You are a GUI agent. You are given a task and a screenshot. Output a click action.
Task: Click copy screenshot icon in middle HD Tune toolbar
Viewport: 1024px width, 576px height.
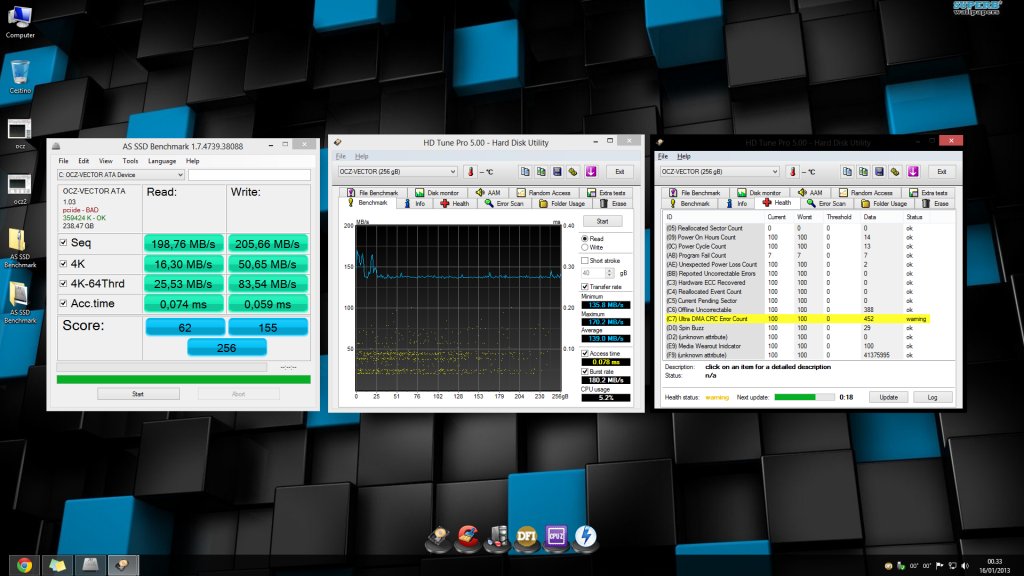(x=541, y=172)
